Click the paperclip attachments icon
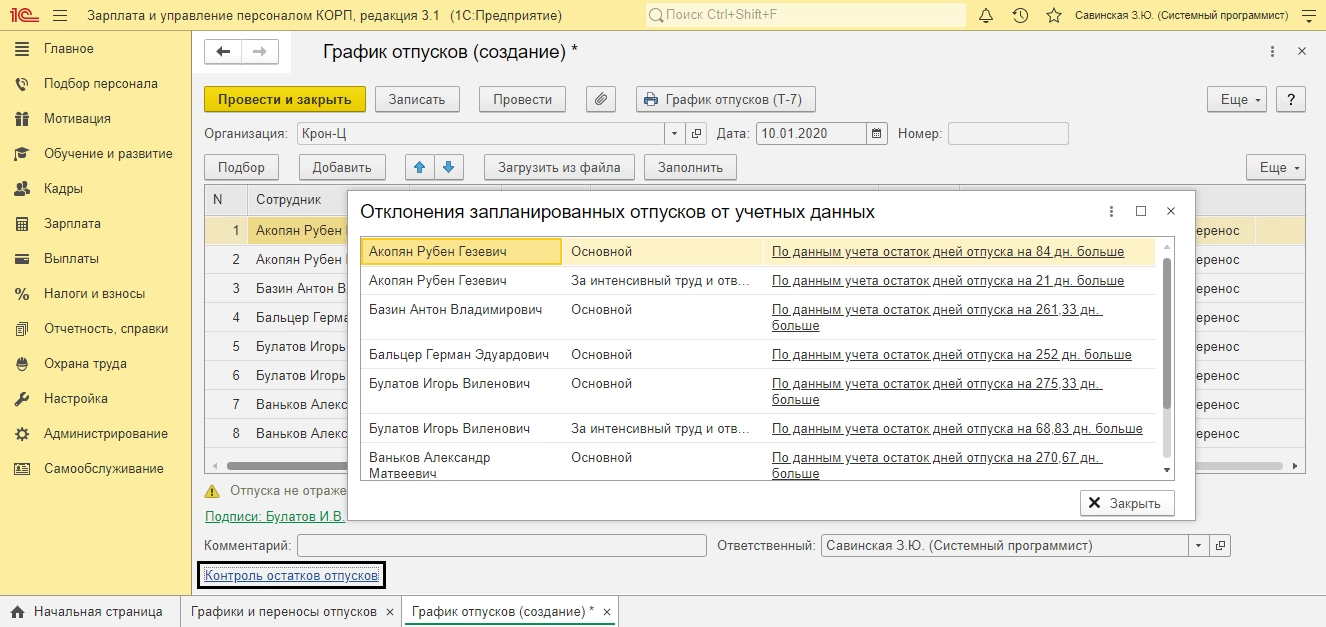1326x627 pixels. click(600, 99)
